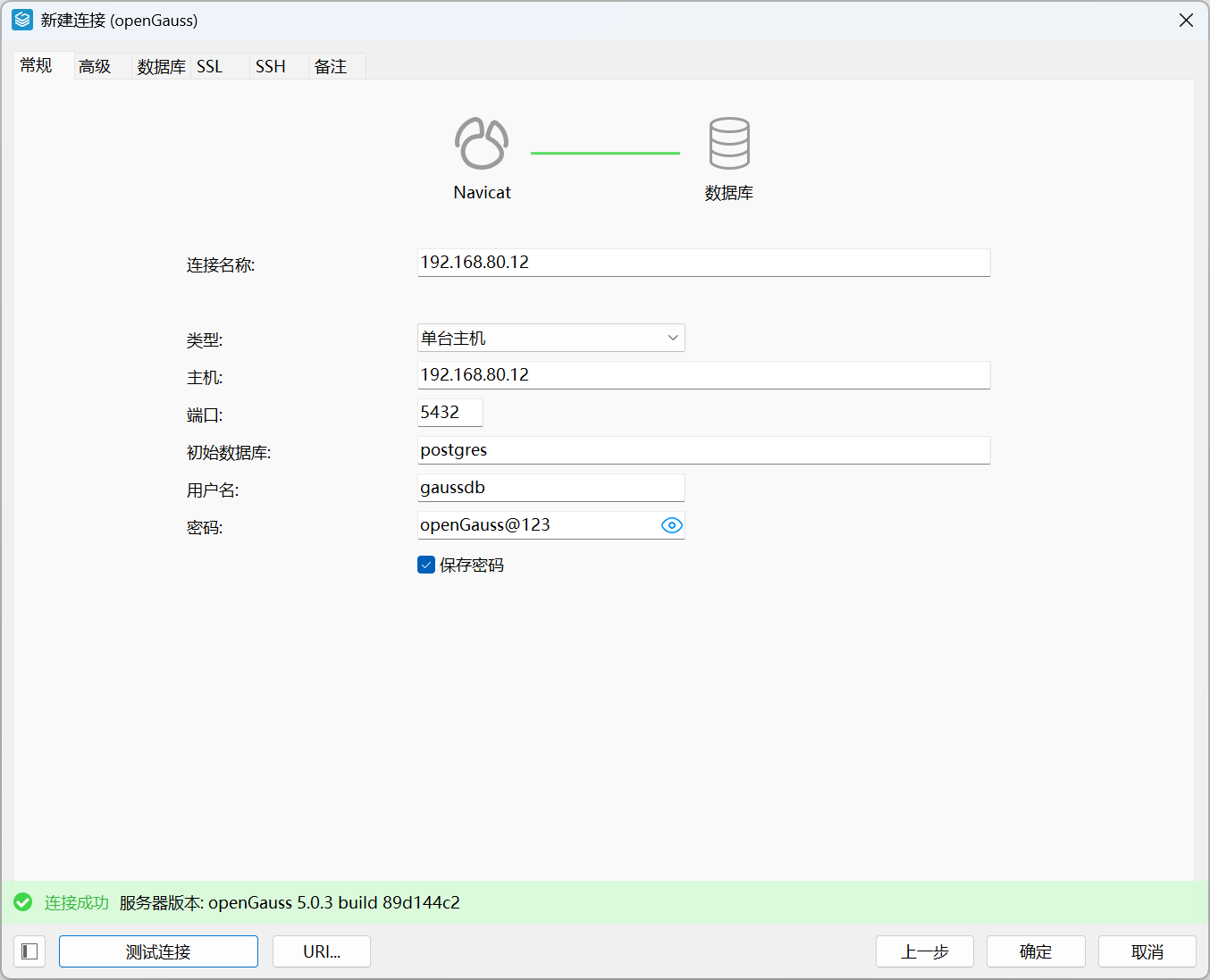Click the Navicat logo icon
The height and width of the screenshot is (980, 1210).
pos(482,144)
